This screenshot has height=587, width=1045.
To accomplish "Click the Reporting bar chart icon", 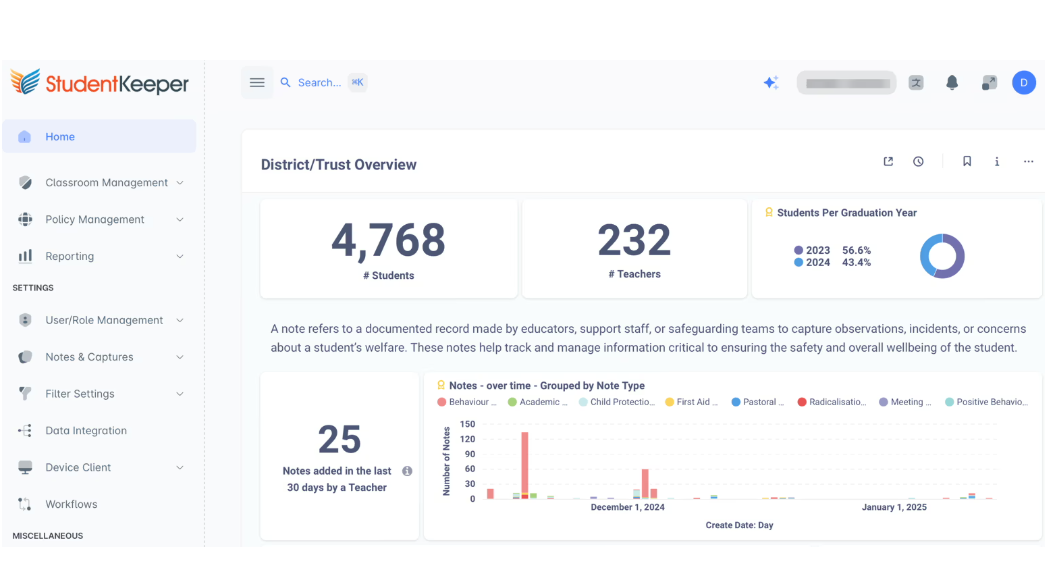I will pyautogui.click(x=25, y=256).
